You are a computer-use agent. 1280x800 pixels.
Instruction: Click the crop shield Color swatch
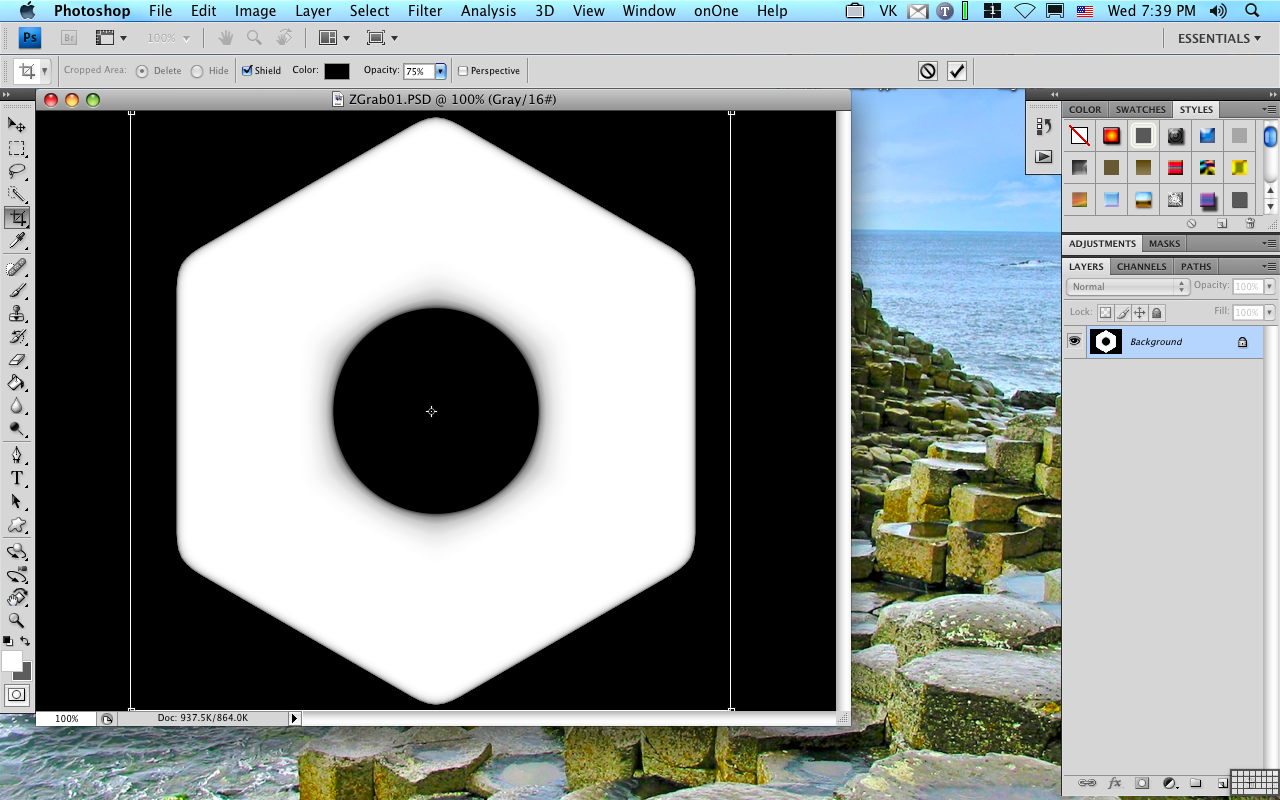click(x=337, y=71)
